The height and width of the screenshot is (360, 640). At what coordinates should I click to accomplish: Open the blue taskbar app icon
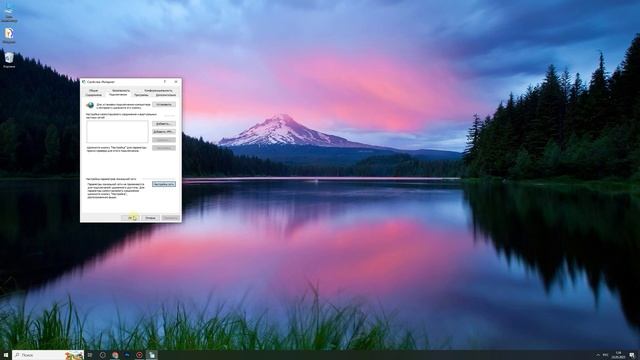click(x=127, y=355)
